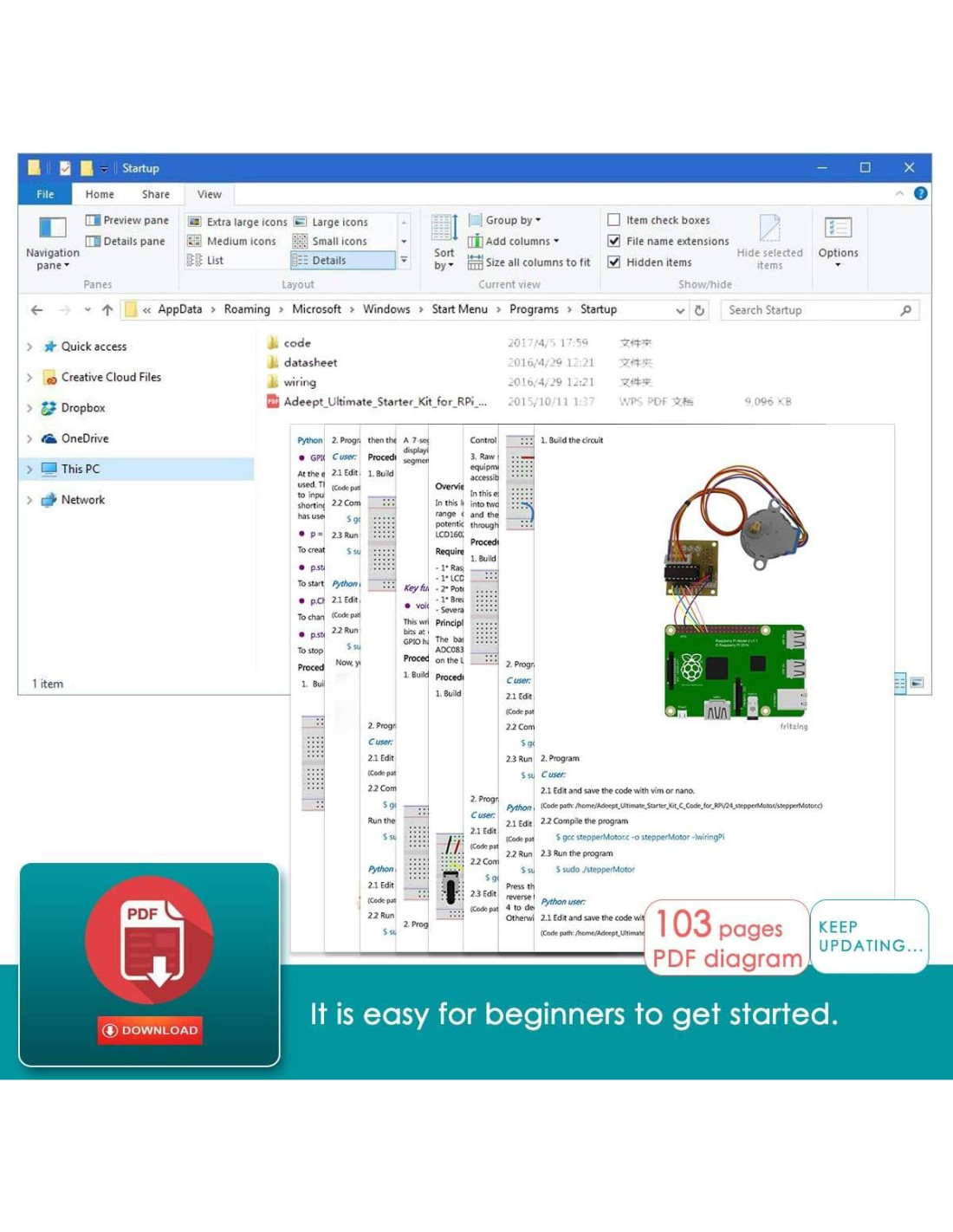Select Extra large icons layout

point(238,222)
